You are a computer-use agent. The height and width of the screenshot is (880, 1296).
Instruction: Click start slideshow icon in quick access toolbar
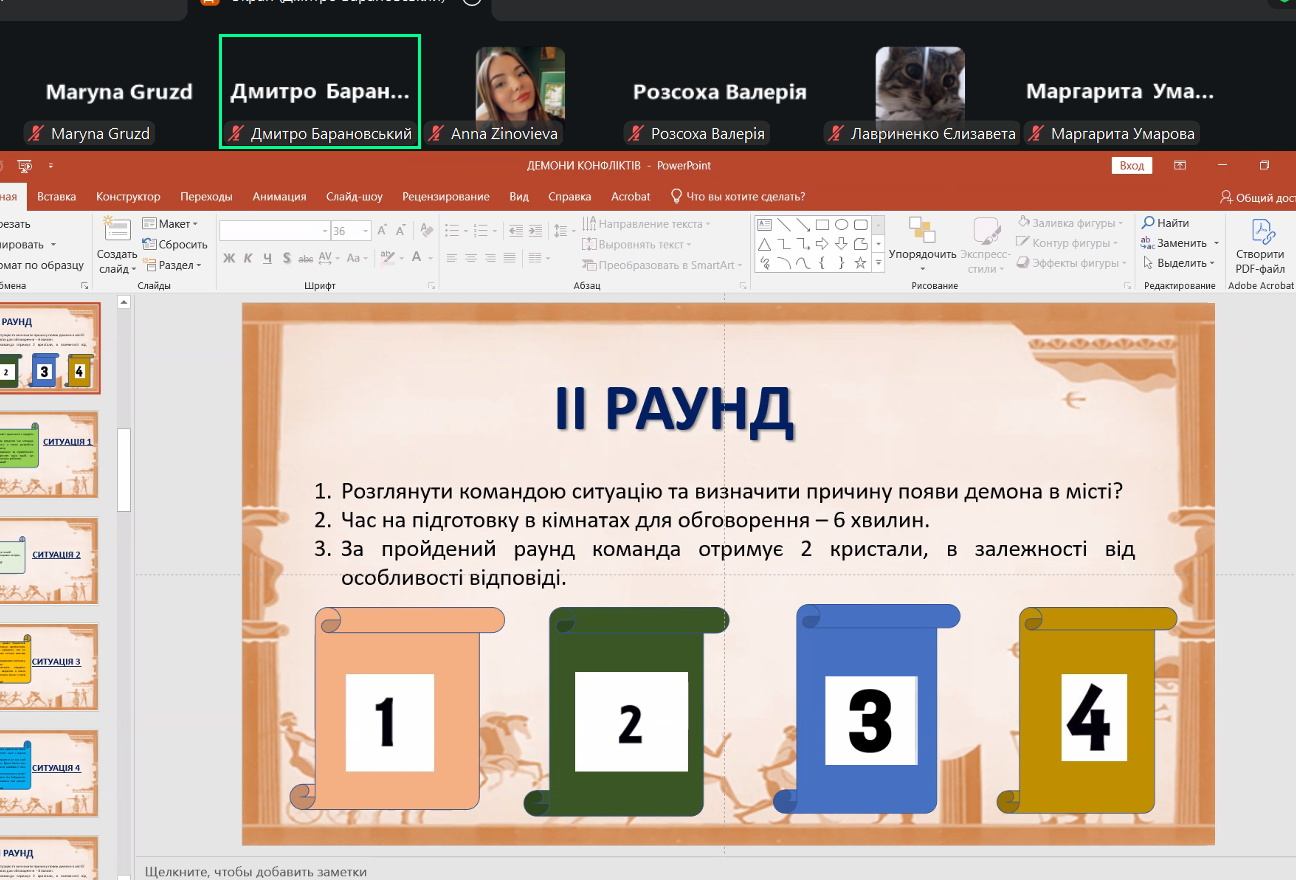point(24,165)
